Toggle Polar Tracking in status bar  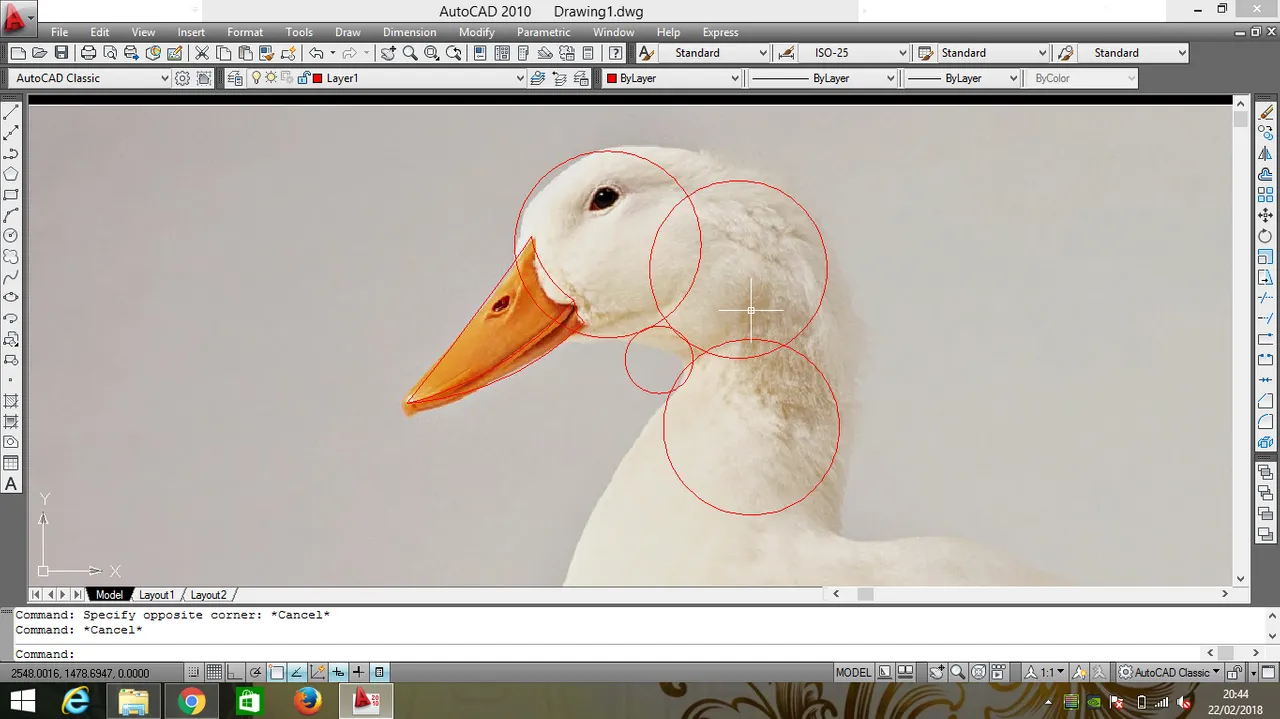point(255,673)
